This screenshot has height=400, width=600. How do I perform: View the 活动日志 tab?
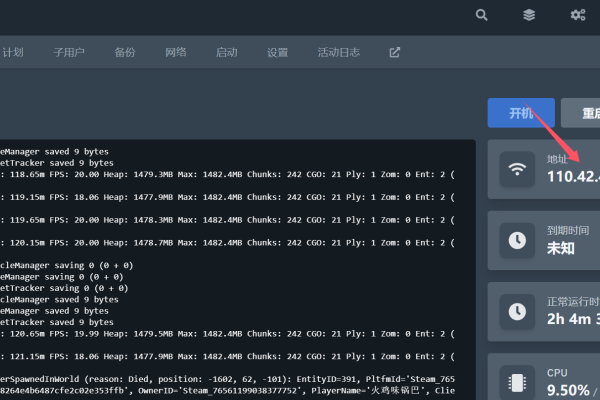(x=339, y=52)
